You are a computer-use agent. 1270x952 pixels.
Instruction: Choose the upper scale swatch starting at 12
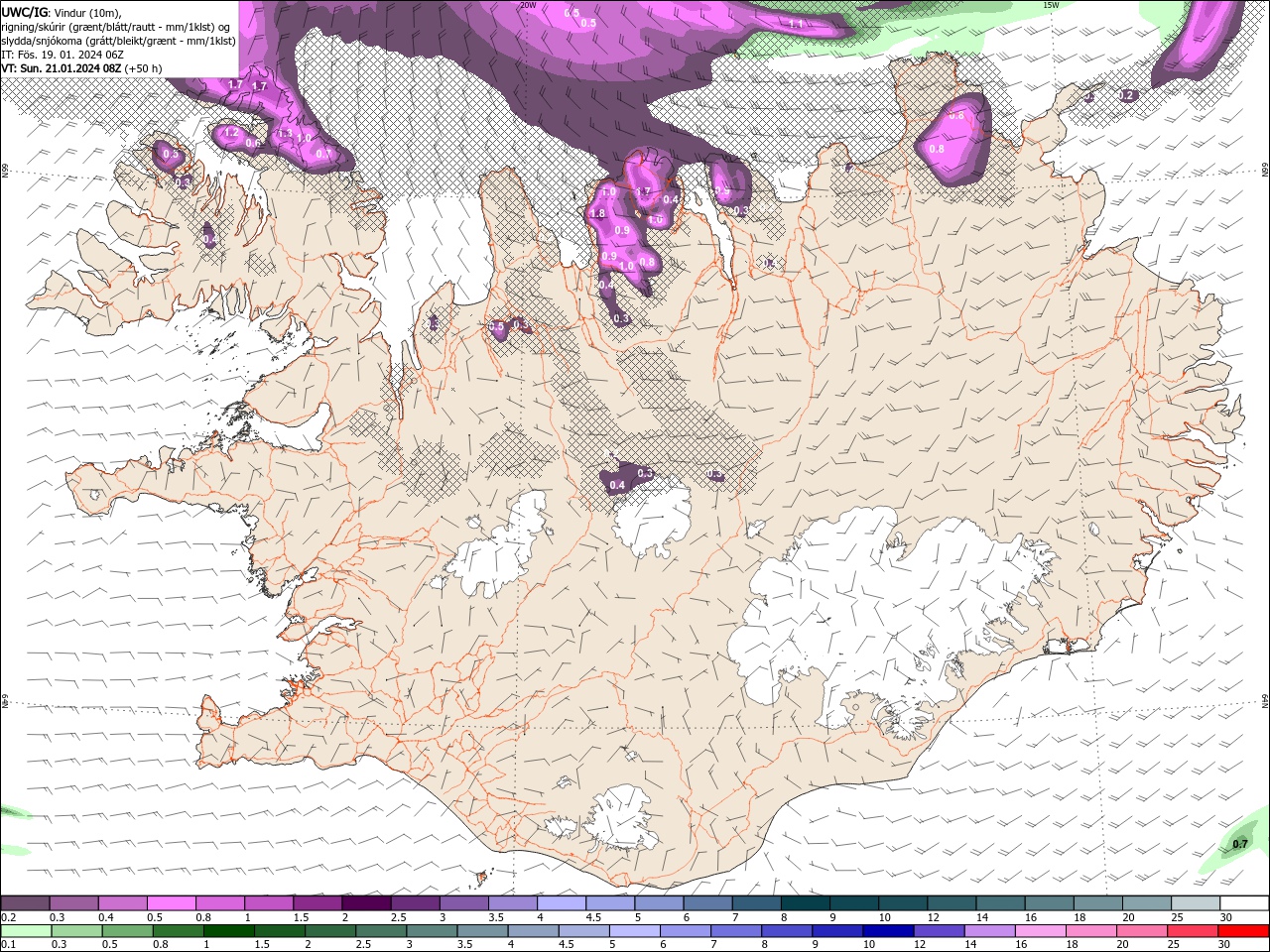(952, 903)
